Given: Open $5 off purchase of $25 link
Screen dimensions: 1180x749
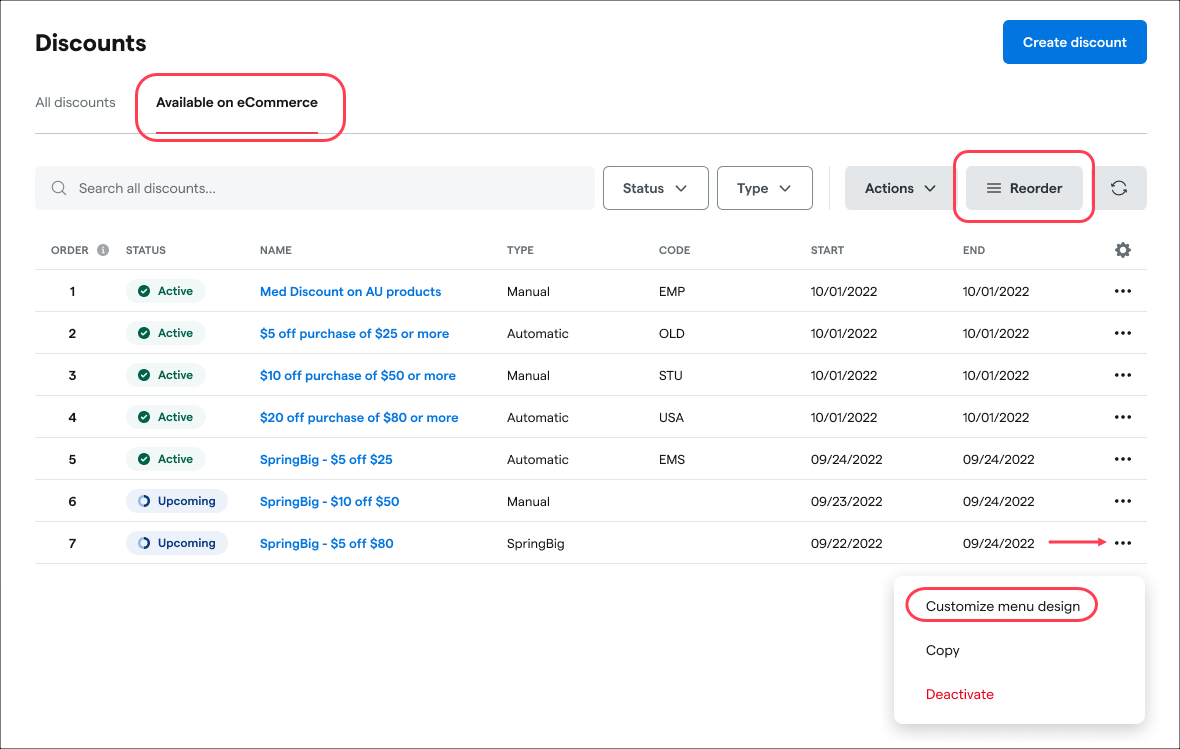Looking at the screenshot, I should 354,333.
